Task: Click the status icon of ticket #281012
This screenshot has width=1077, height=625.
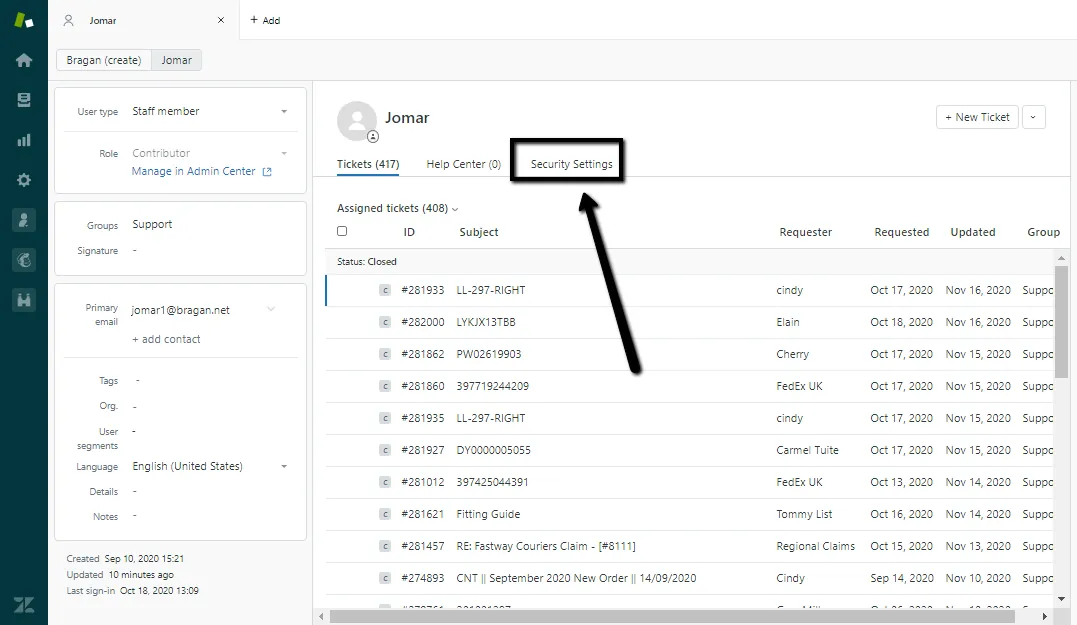Action: [385, 482]
